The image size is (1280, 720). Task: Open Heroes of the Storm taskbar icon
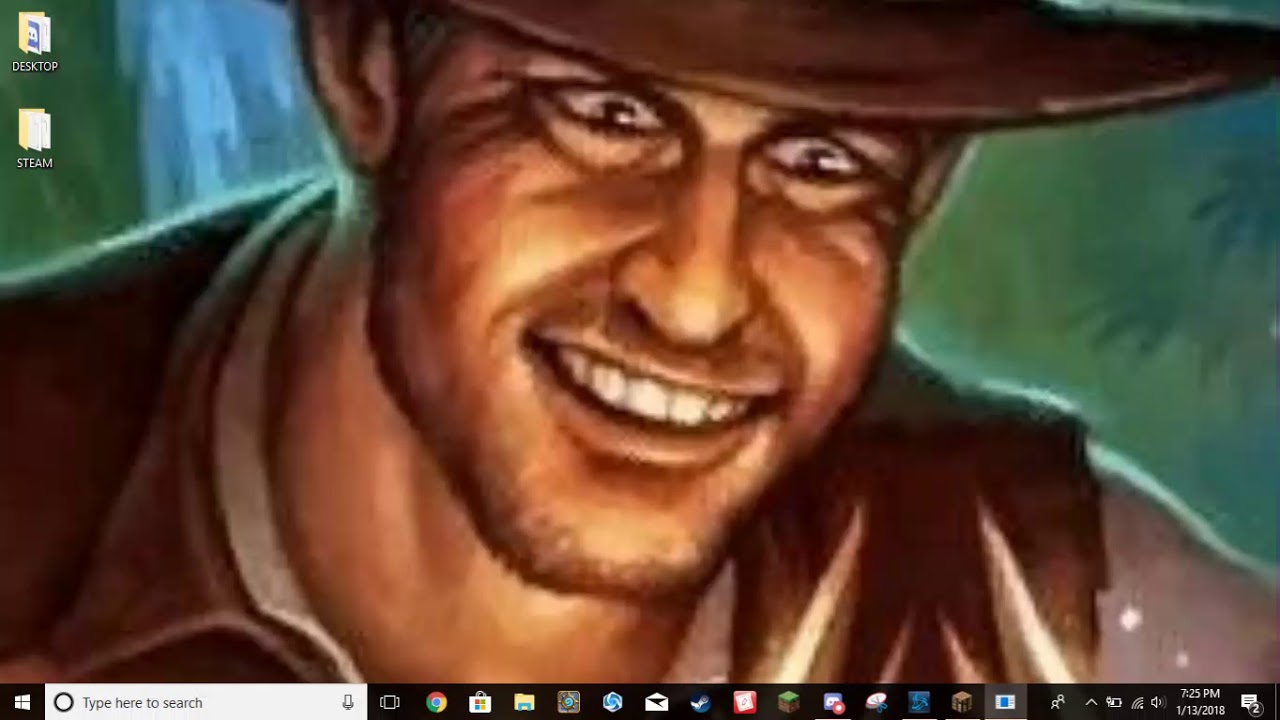pyautogui.click(x=612, y=702)
